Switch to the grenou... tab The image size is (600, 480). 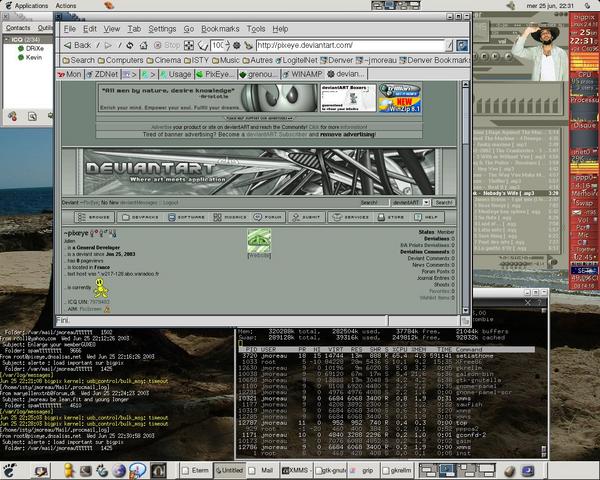258,74
